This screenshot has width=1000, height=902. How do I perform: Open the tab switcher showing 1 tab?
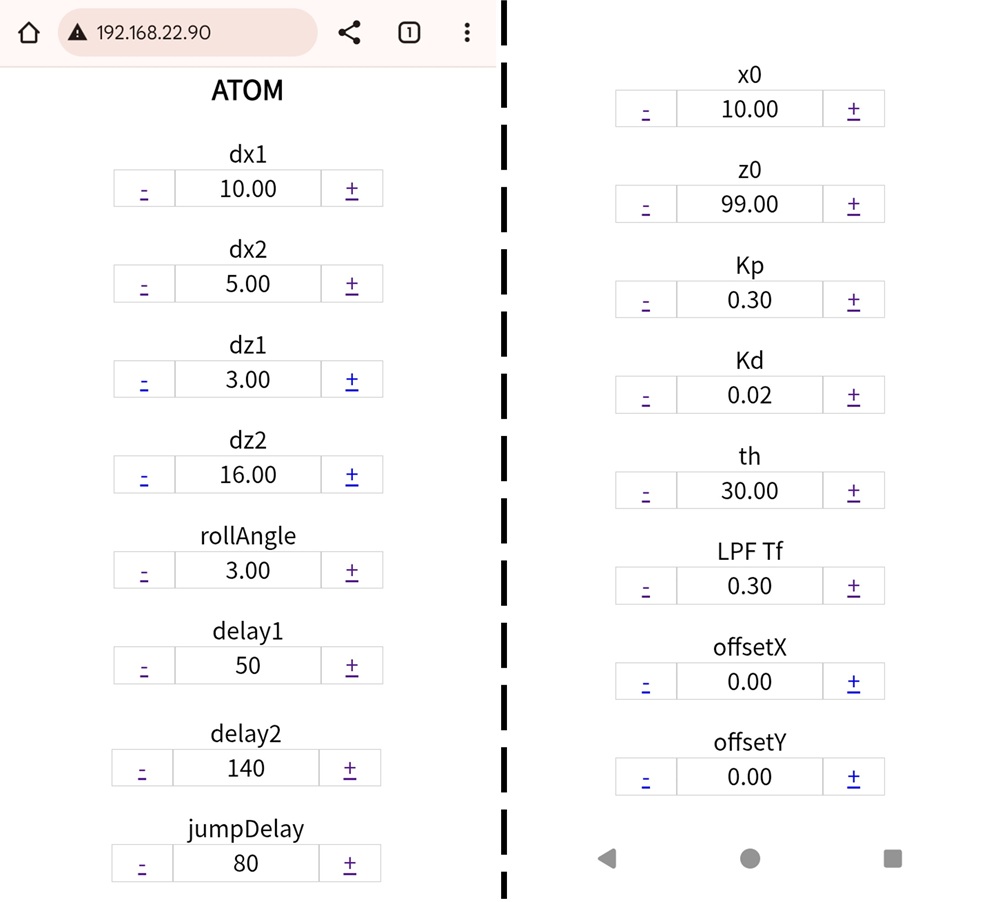408,33
